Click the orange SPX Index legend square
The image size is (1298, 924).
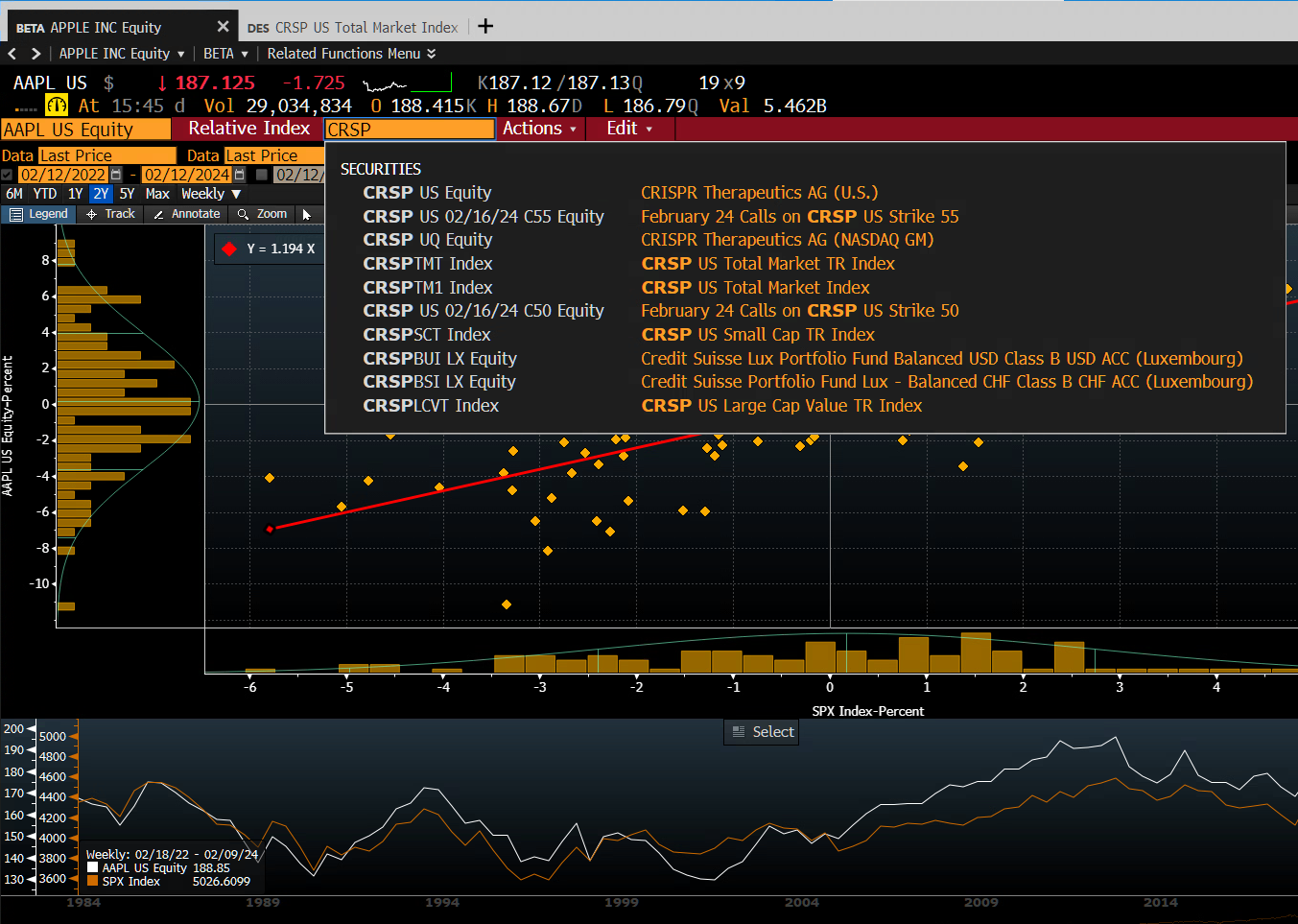[92, 881]
